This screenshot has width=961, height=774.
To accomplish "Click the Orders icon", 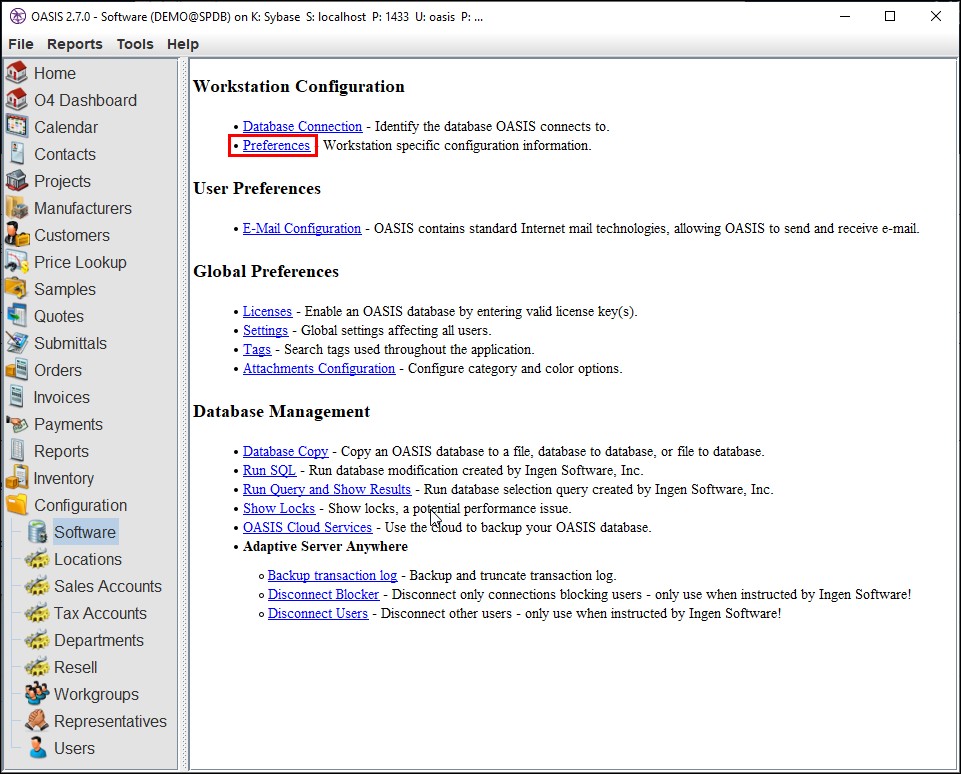I will pyautogui.click(x=17, y=370).
